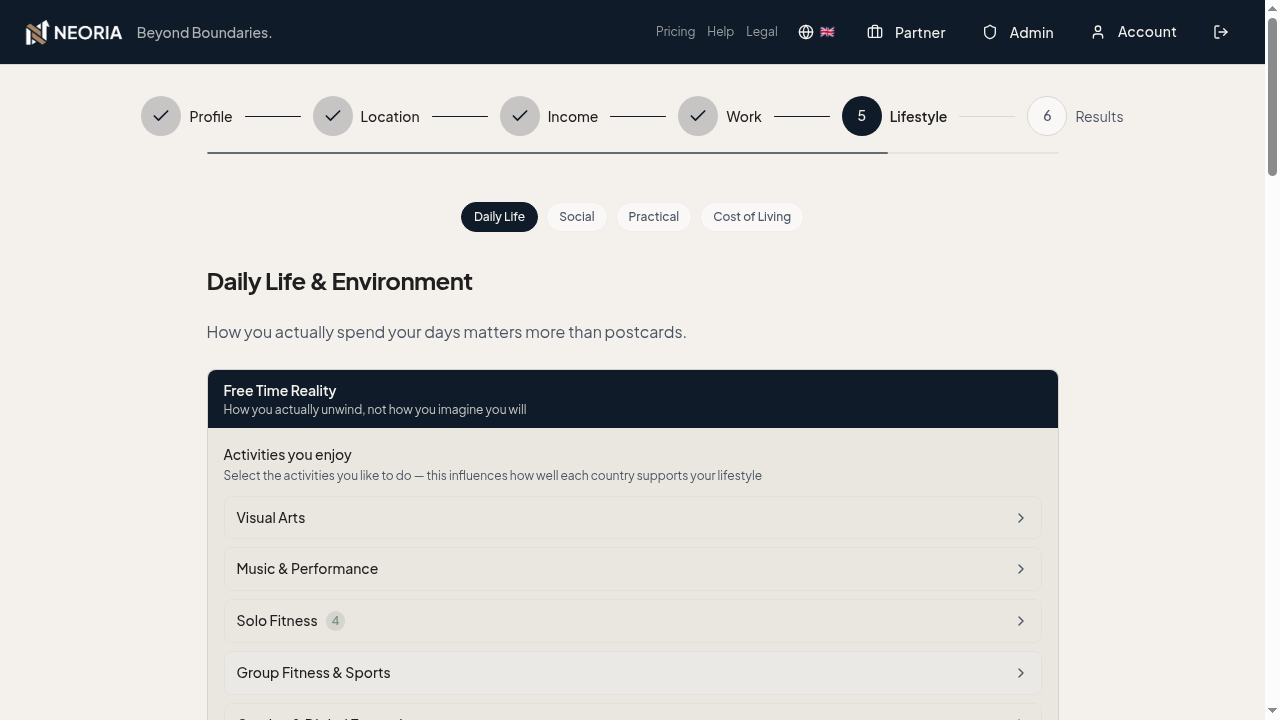Image resolution: width=1280 pixels, height=720 pixels.
Task: Open the Account page
Action: click(x=1133, y=32)
